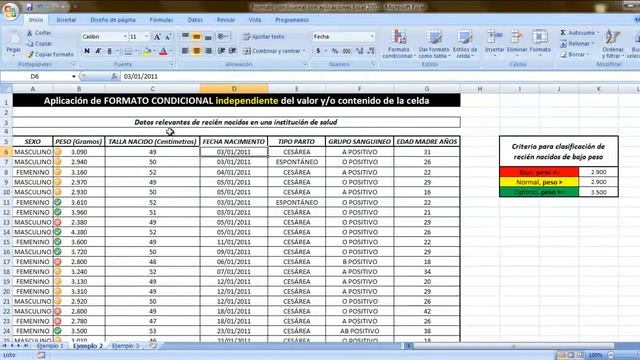This screenshot has height=360, width=640.
Task: Align text to the left
Action: 185,51
